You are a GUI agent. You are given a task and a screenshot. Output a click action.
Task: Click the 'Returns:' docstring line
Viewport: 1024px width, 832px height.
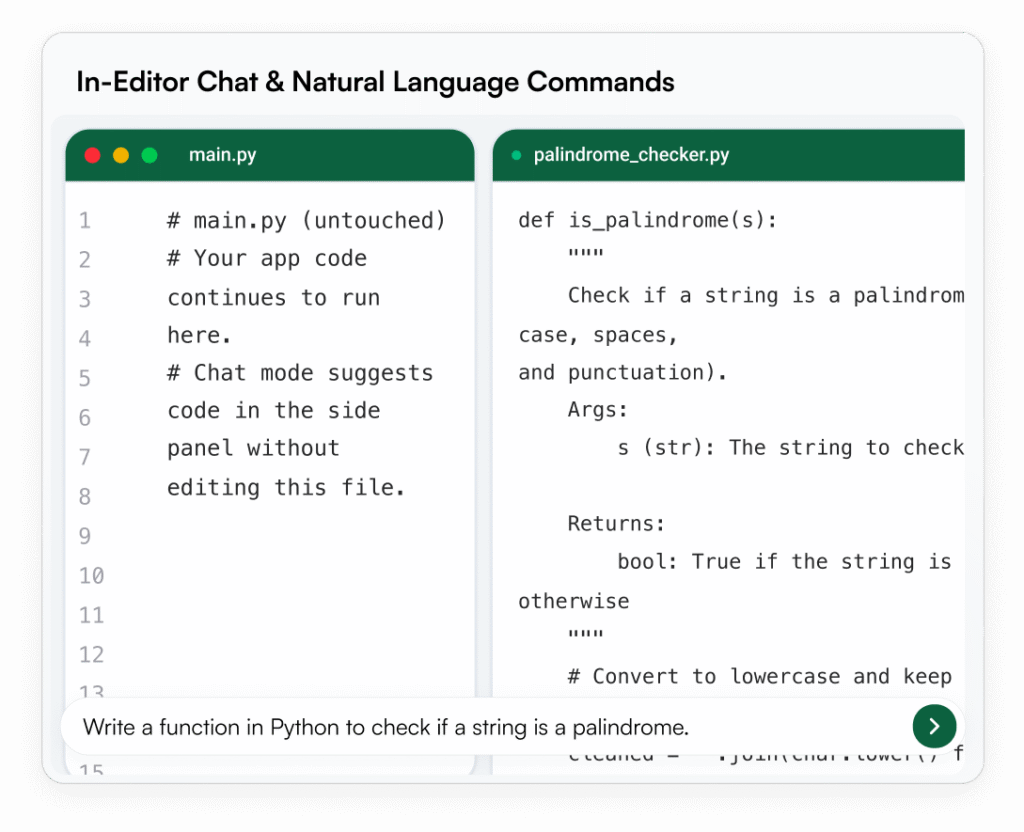tap(616, 524)
